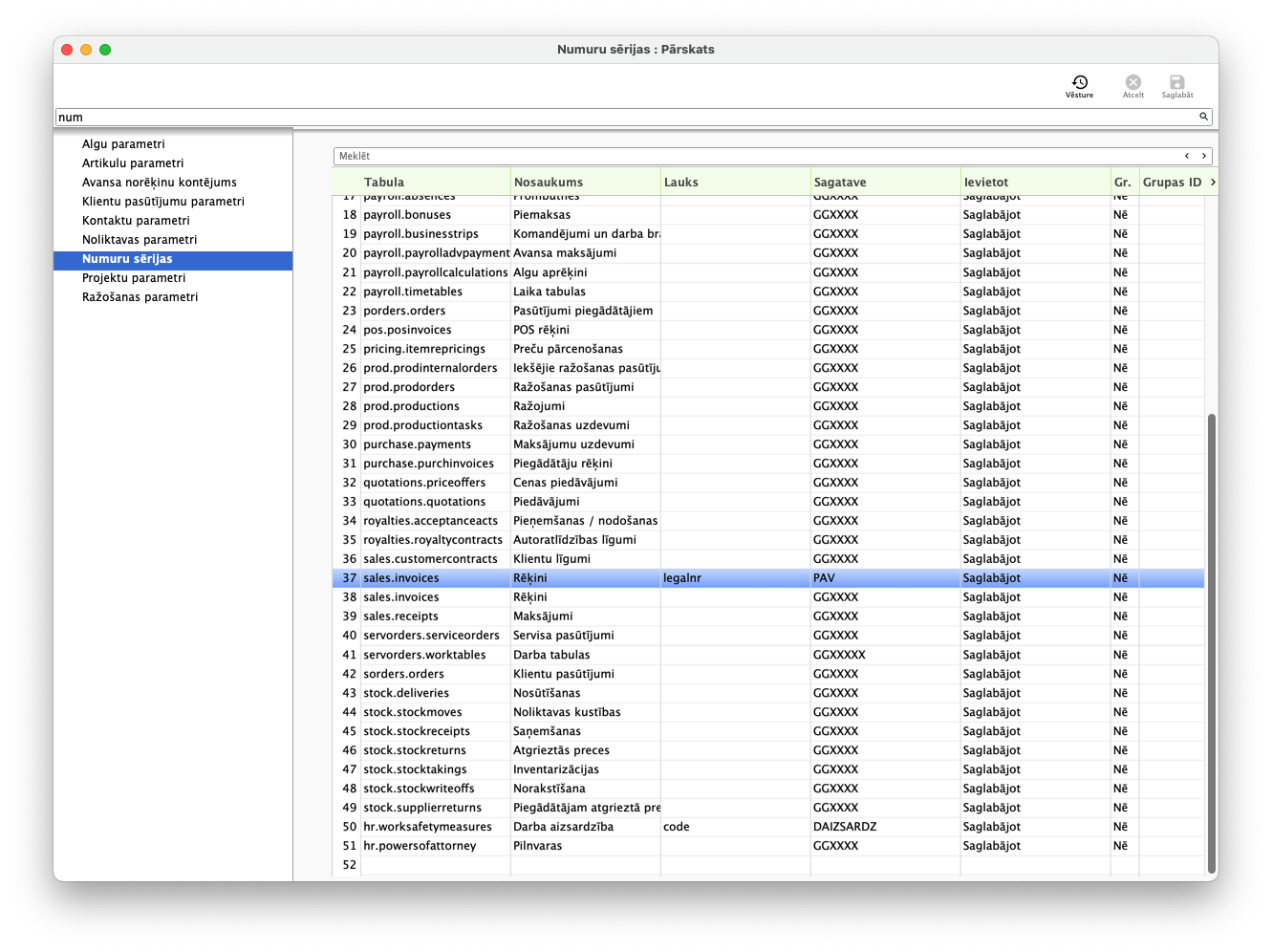Expand more columns arrow after Grupas ID

(x=1213, y=182)
